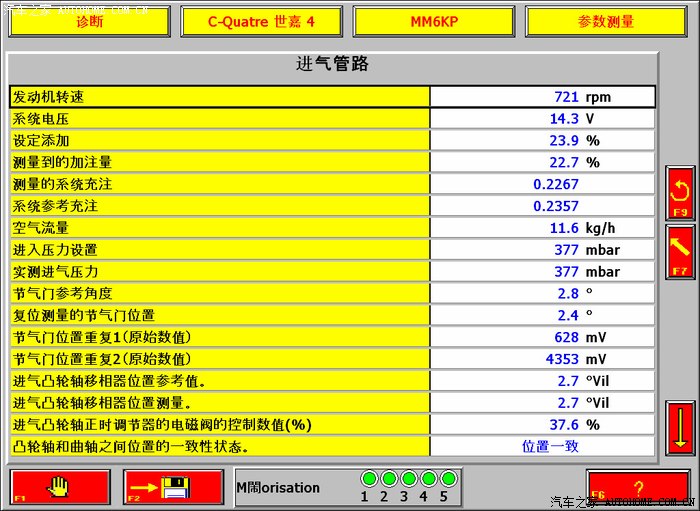Switch to the 参数测量 tab
700x511 pixels.
tap(606, 21)
